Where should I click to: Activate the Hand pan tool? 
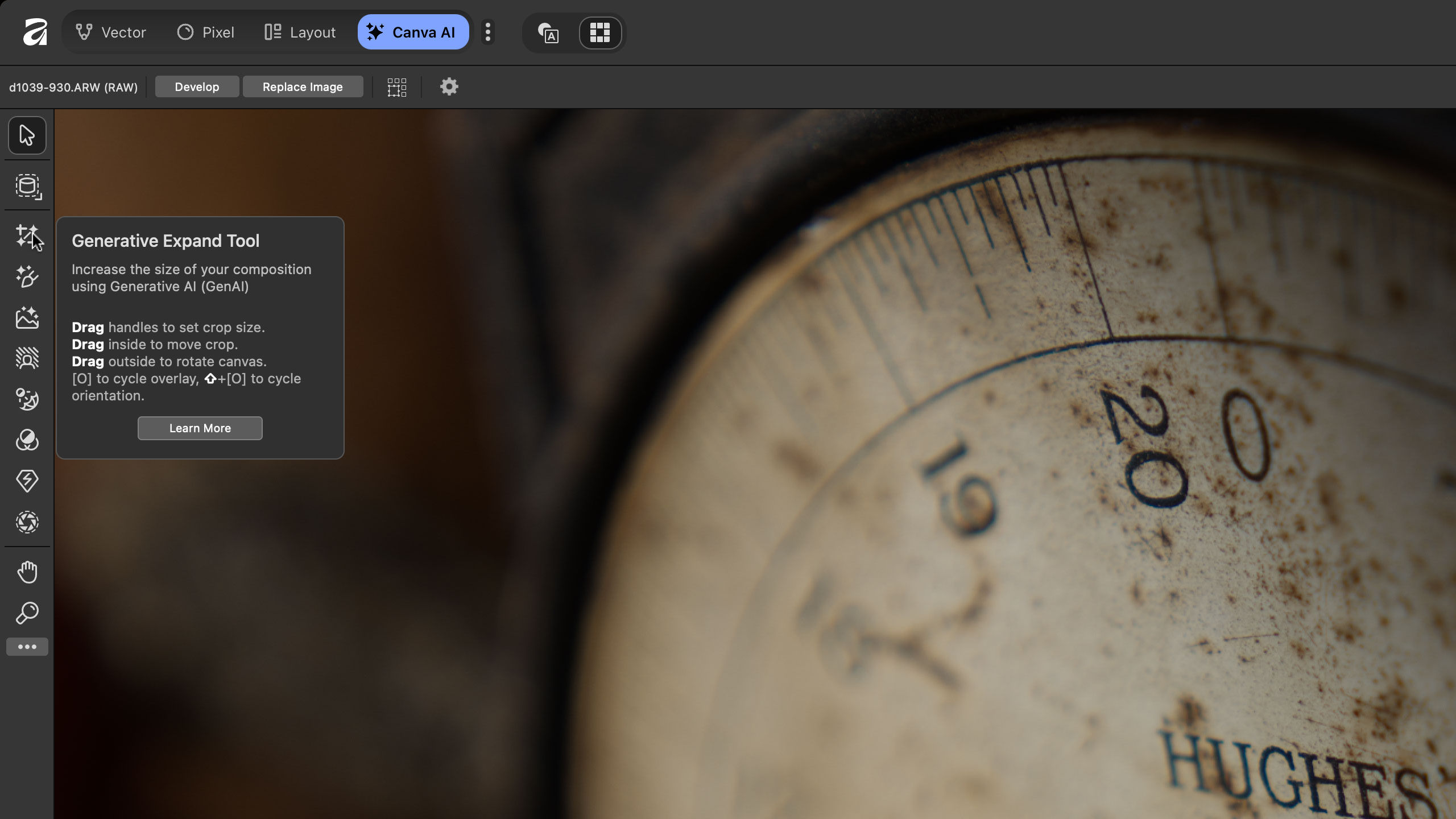(x=27, y=572)
